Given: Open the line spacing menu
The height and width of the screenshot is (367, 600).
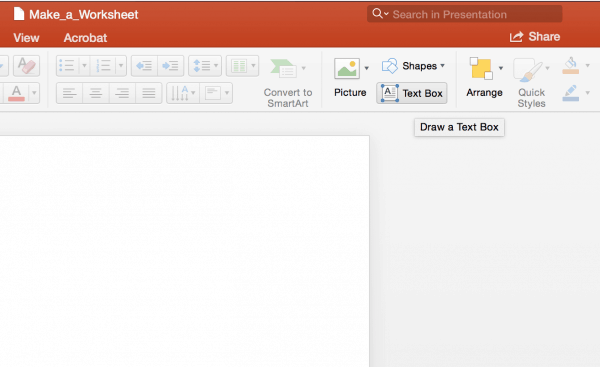Looking at the screenshot, I should 205,66.
